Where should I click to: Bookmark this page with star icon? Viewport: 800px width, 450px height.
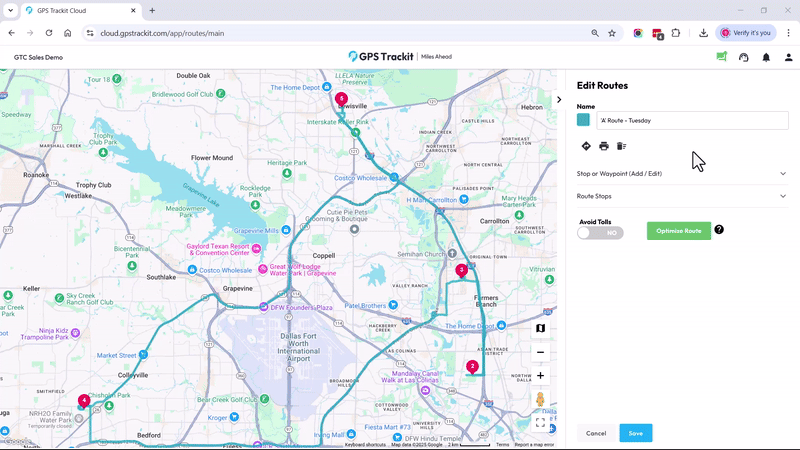click(x=612, y=33)
